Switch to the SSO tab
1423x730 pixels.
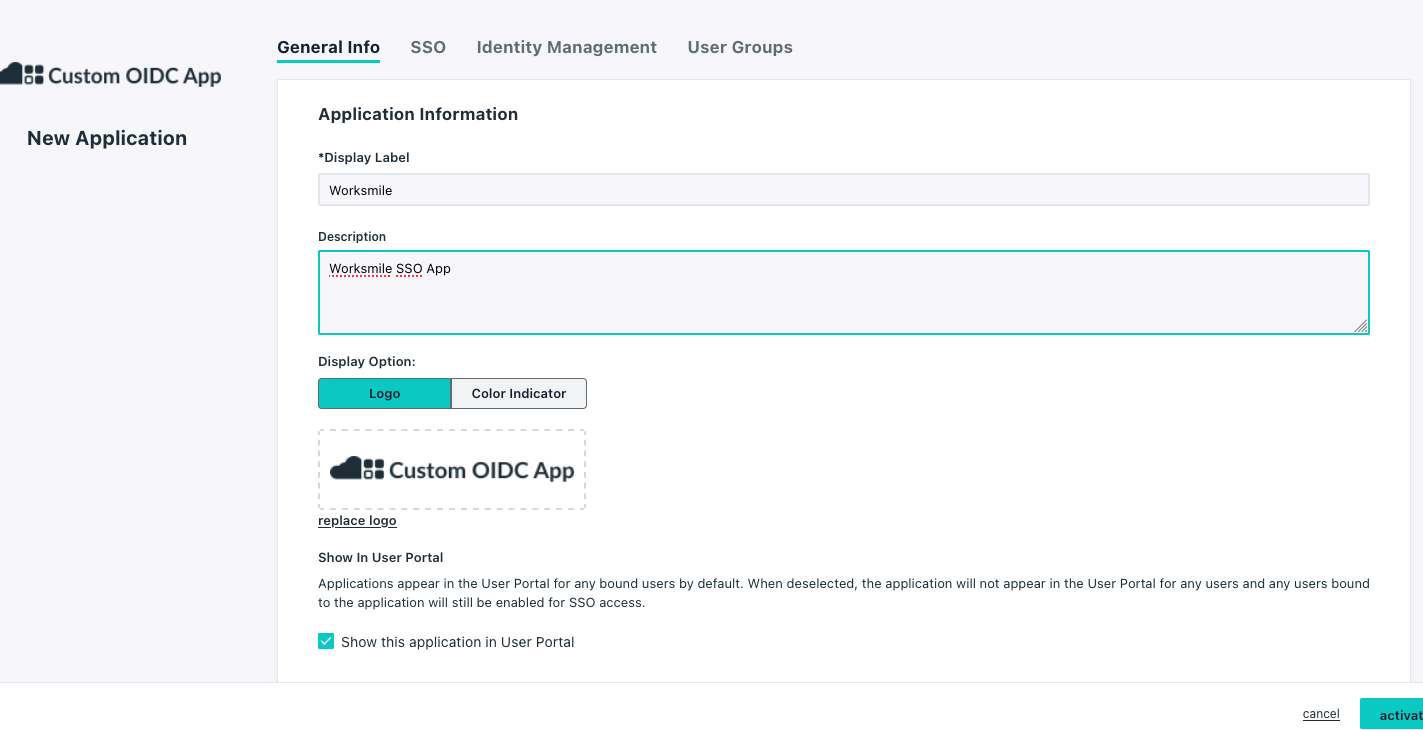click(x=428, y=47)
